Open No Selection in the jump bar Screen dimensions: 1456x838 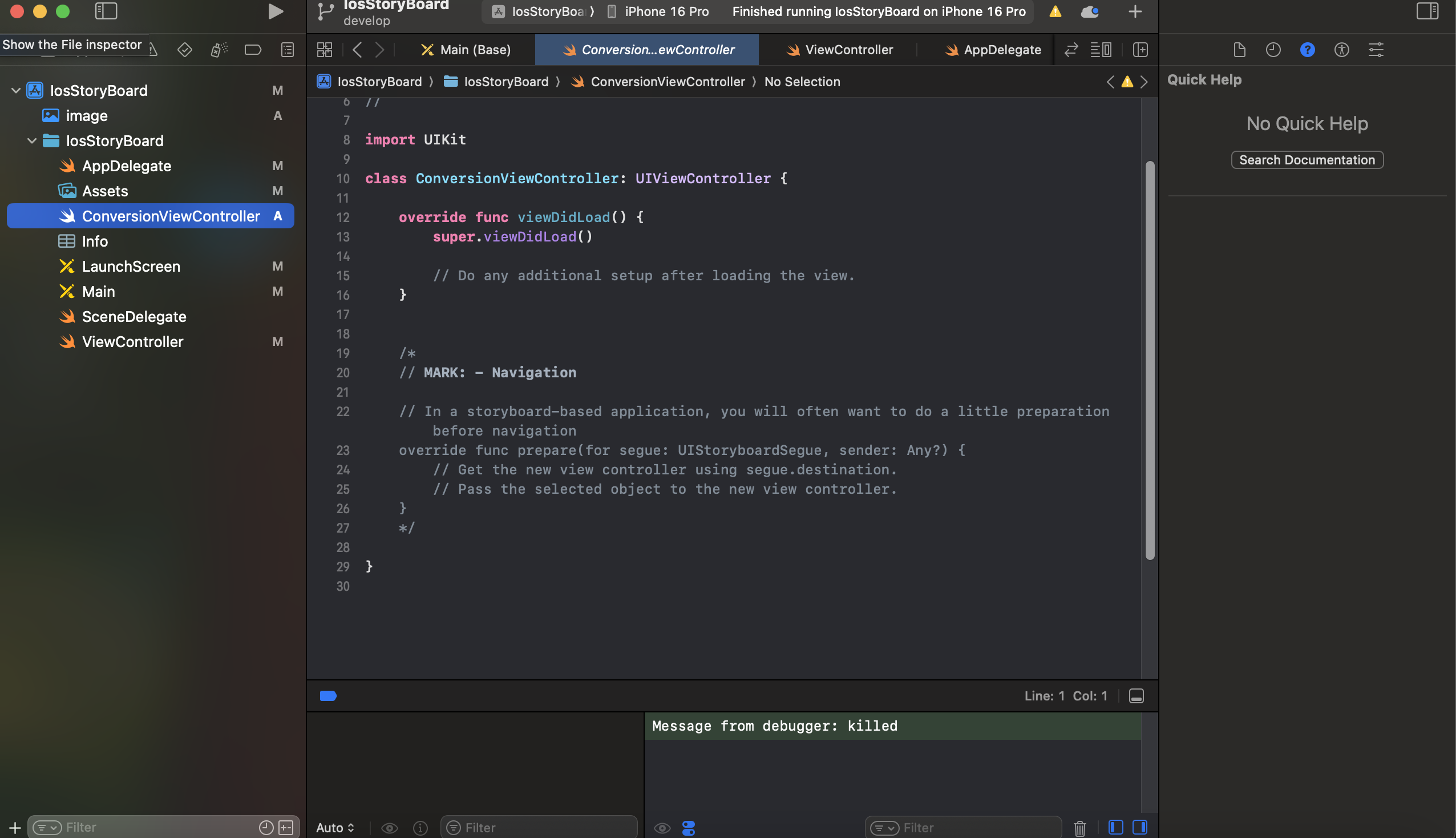(x=802, y=82)
